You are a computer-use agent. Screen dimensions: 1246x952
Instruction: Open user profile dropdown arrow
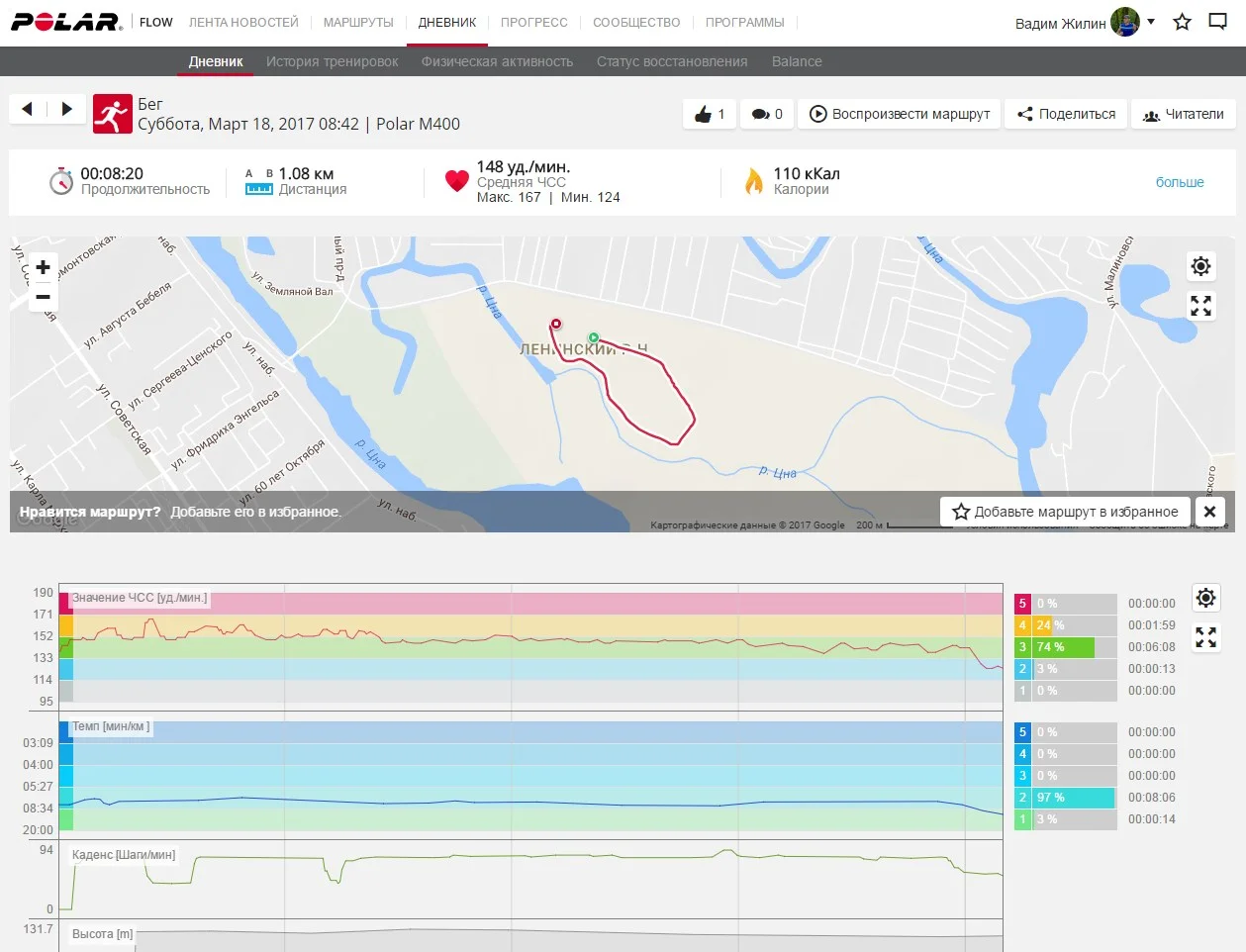click(x=1151, y=22)
